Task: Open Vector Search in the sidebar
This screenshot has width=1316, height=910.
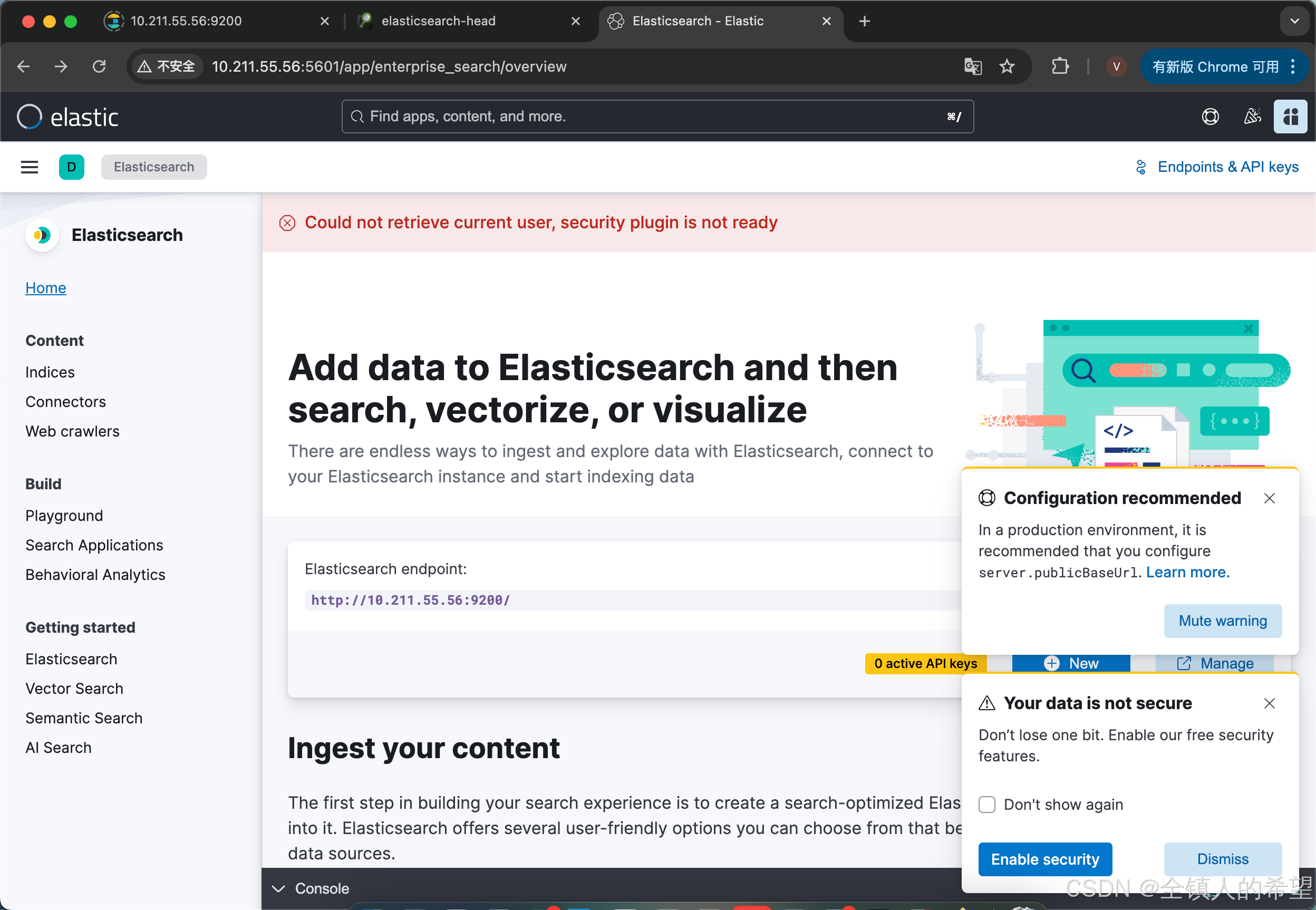Action: [74, 689]
